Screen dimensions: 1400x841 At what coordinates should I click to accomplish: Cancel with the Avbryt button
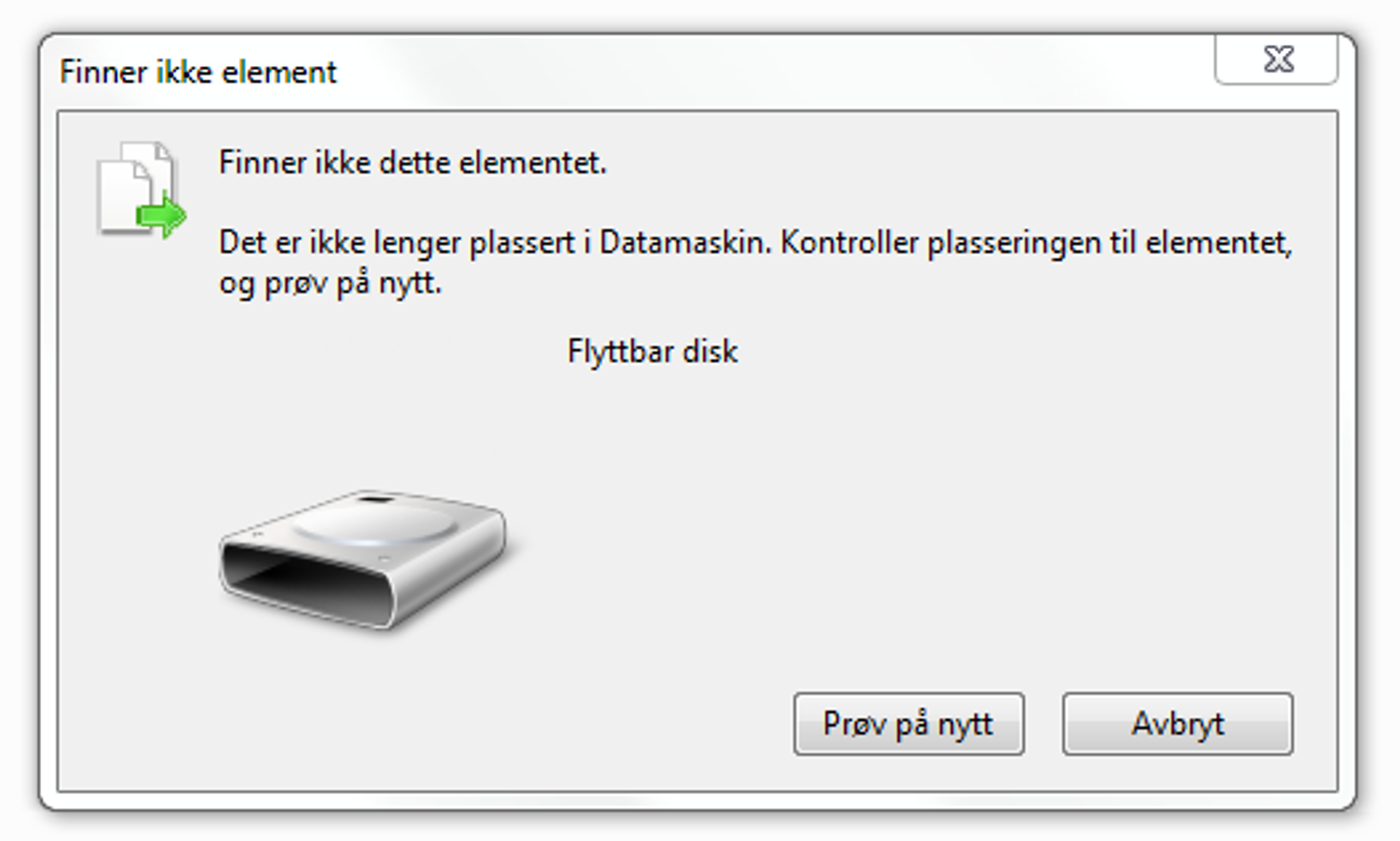click(x=1177, y=723)
